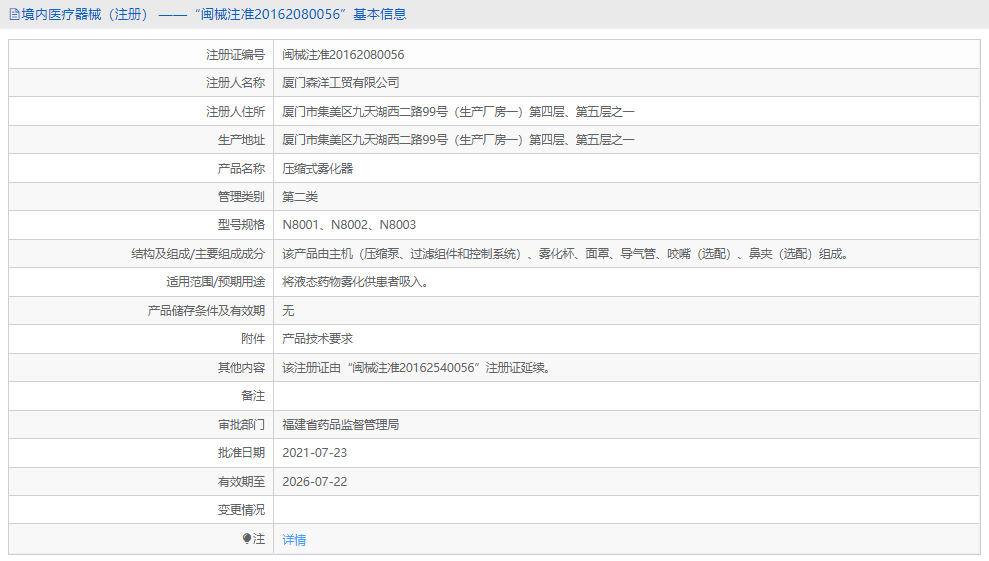This screenshot has width=989, height=561.
Task: Click the 备注 label
Action: point(253,396)
